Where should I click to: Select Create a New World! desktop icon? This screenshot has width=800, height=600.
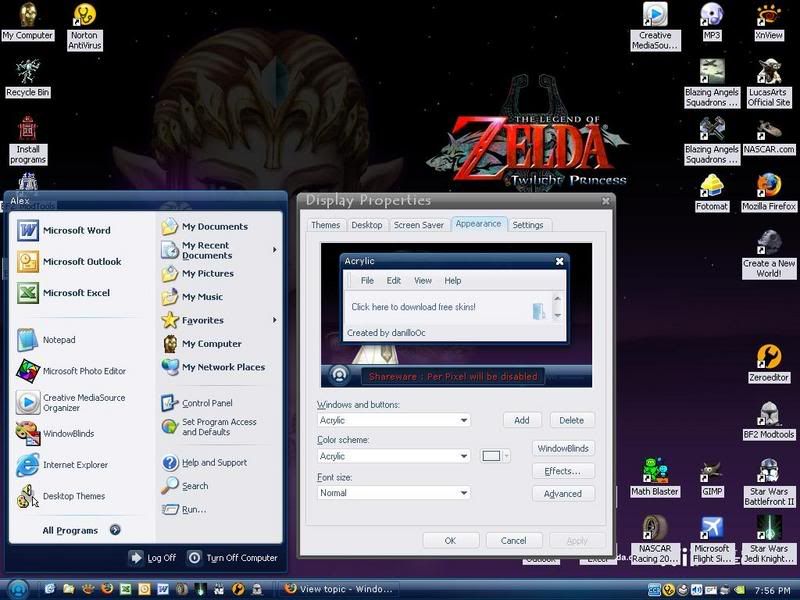769,255
